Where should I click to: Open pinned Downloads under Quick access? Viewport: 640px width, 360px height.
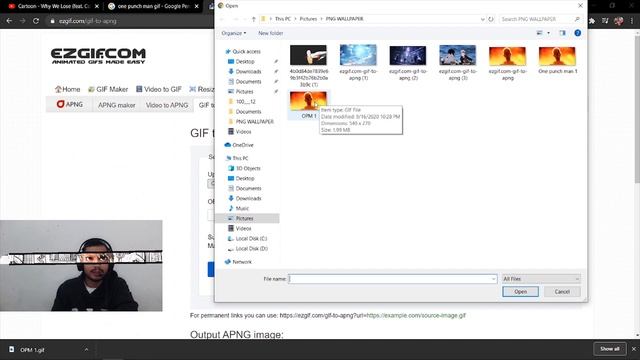point(248,71)
